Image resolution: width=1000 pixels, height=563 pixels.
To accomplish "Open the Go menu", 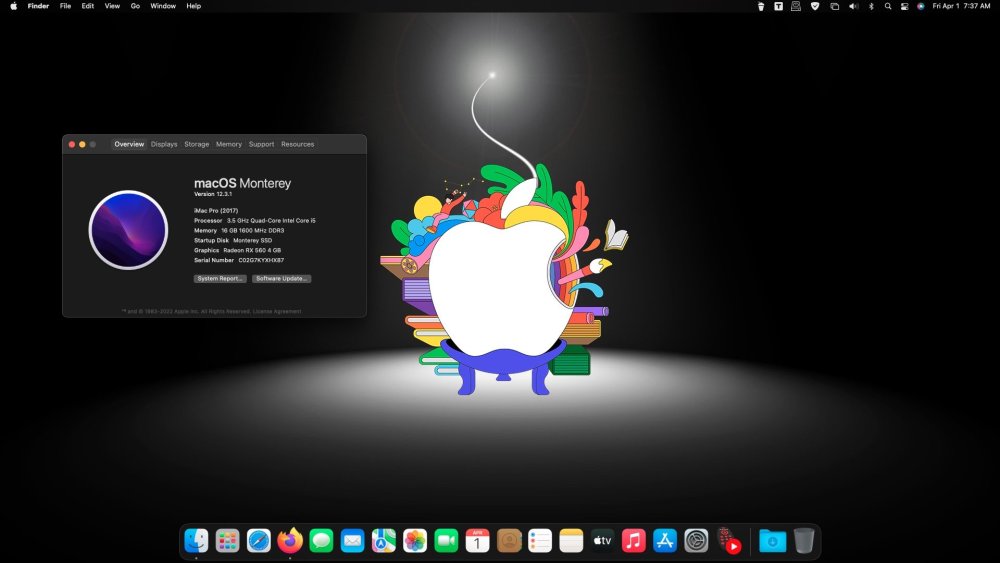I will (135, 6).
